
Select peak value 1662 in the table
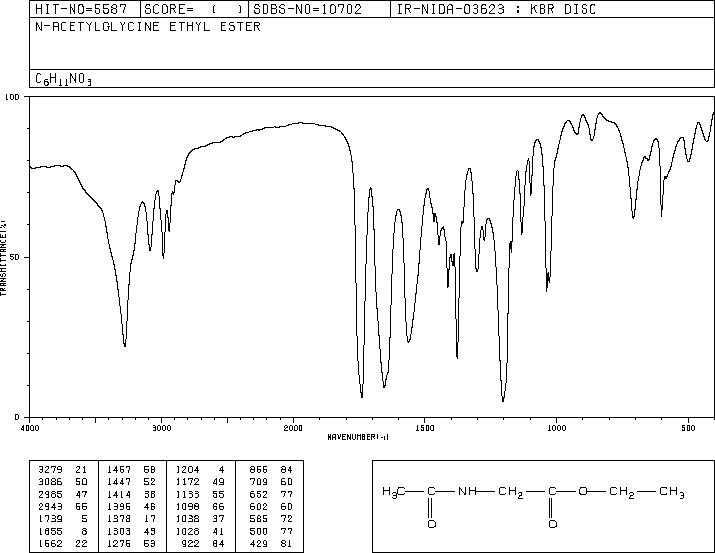[x=51, y=543]
